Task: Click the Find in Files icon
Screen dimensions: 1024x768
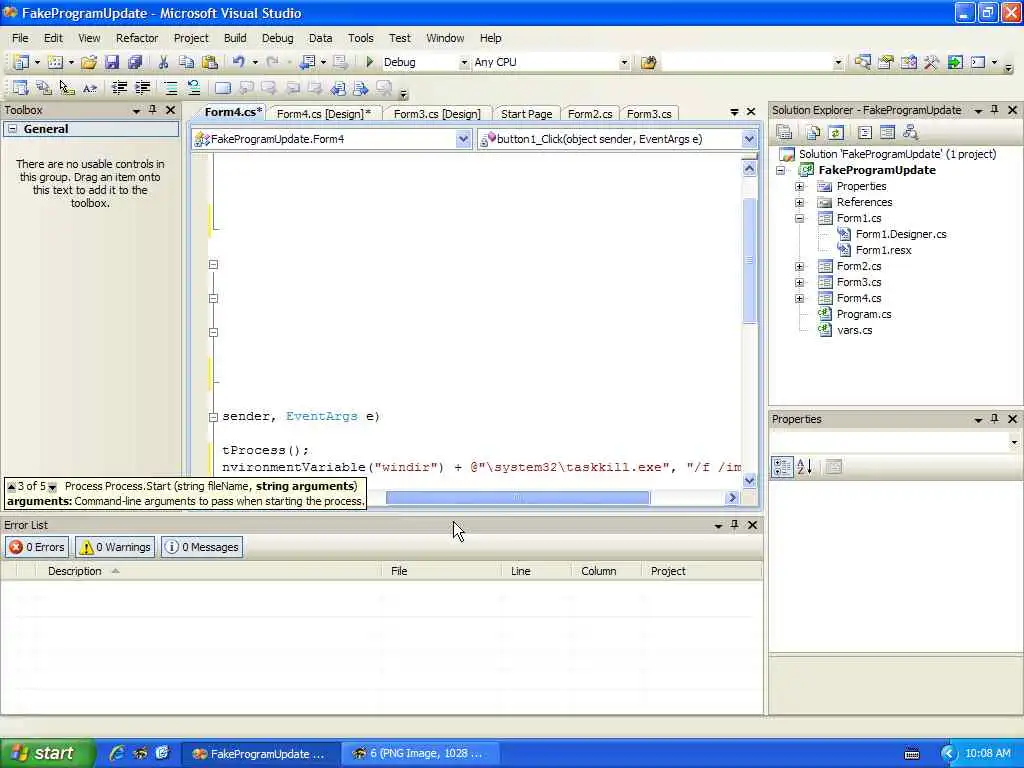Action: [x=648, y=63]
